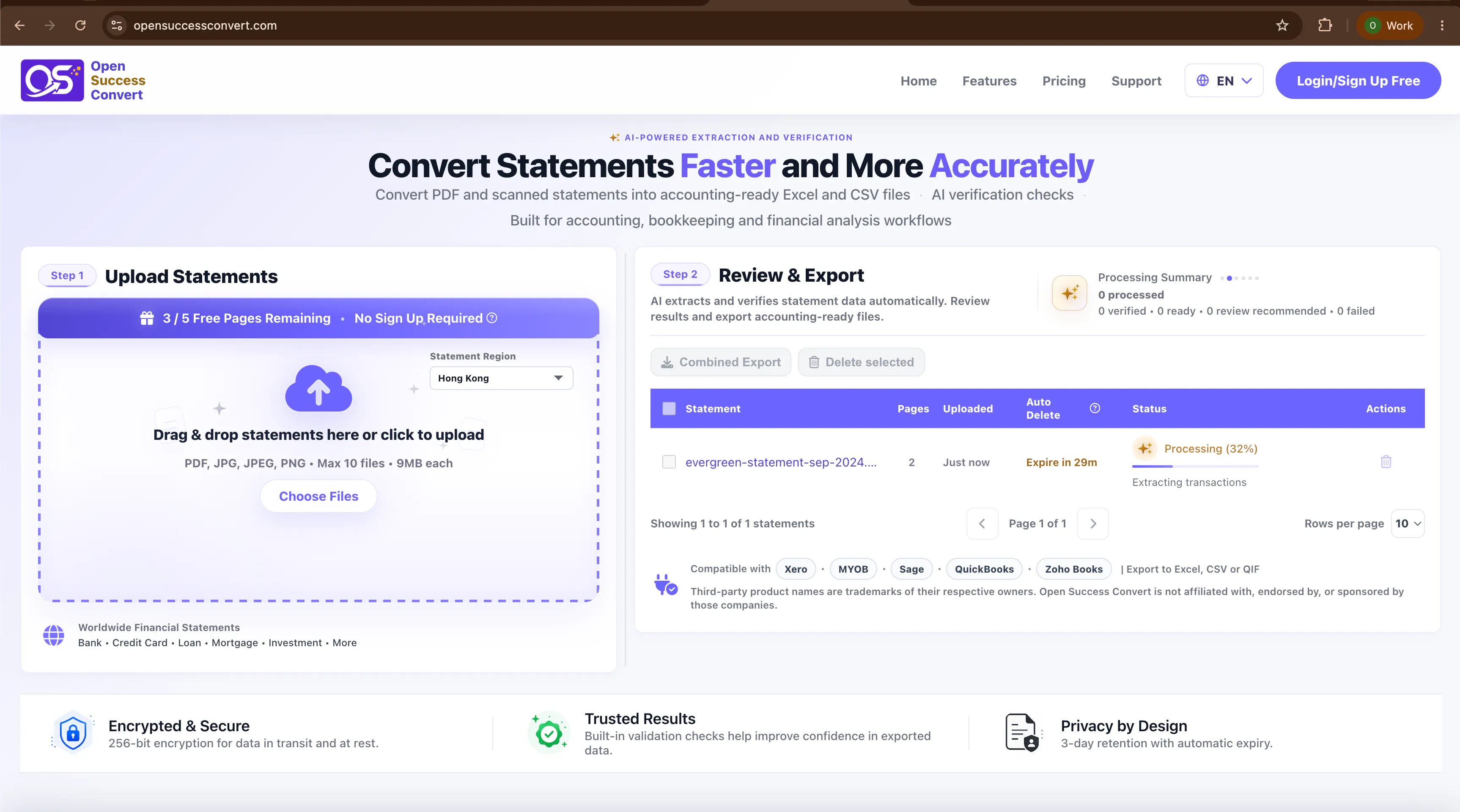The width and height of the screenshot is (1460, 812).
Task: Delete the evergreen statement with trash icon
Action: [x=1386, y=462]
